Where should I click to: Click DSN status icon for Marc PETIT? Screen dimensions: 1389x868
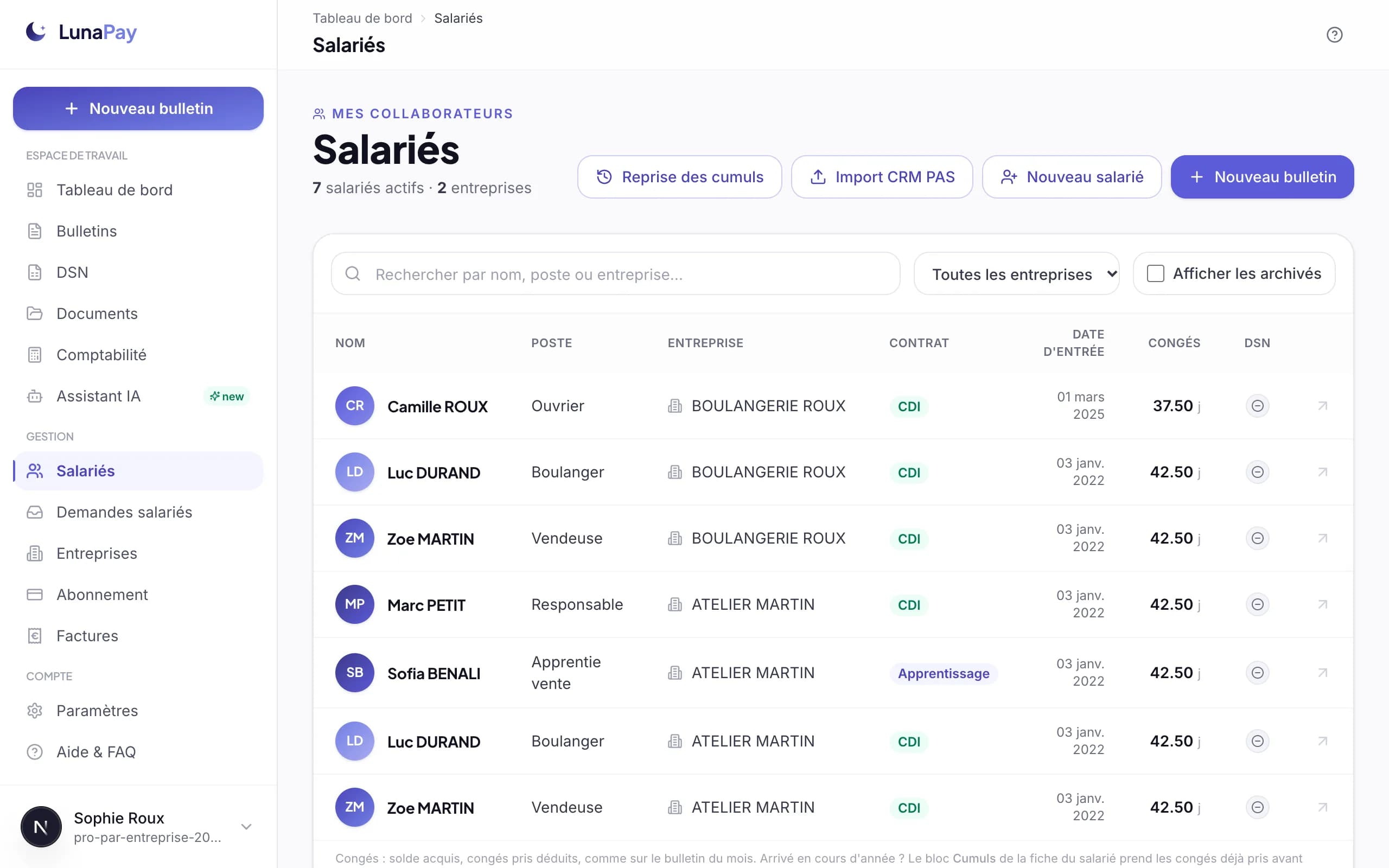tap(1257, 604)
